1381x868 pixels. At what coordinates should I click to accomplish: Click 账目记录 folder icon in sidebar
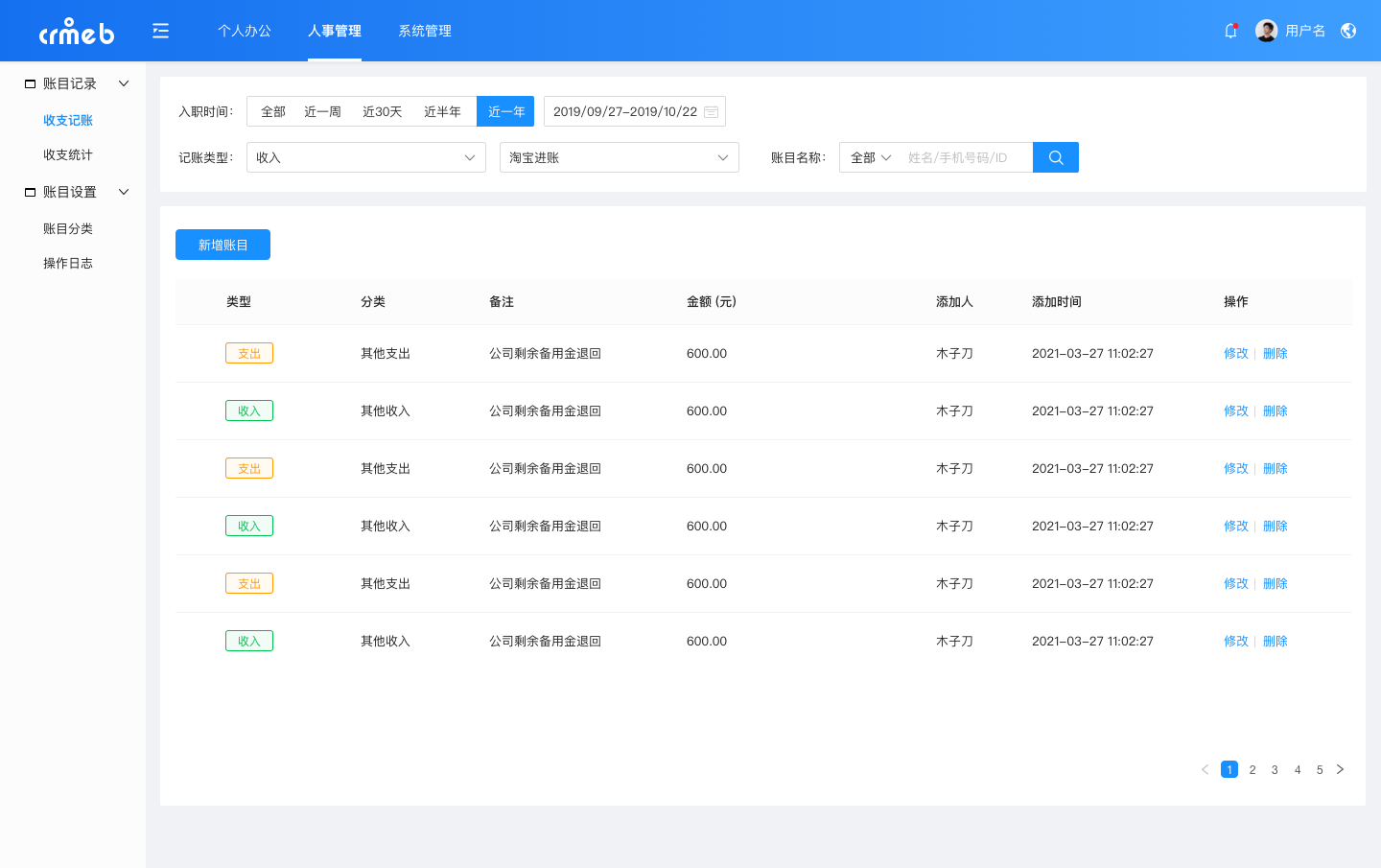pos(30,84)
